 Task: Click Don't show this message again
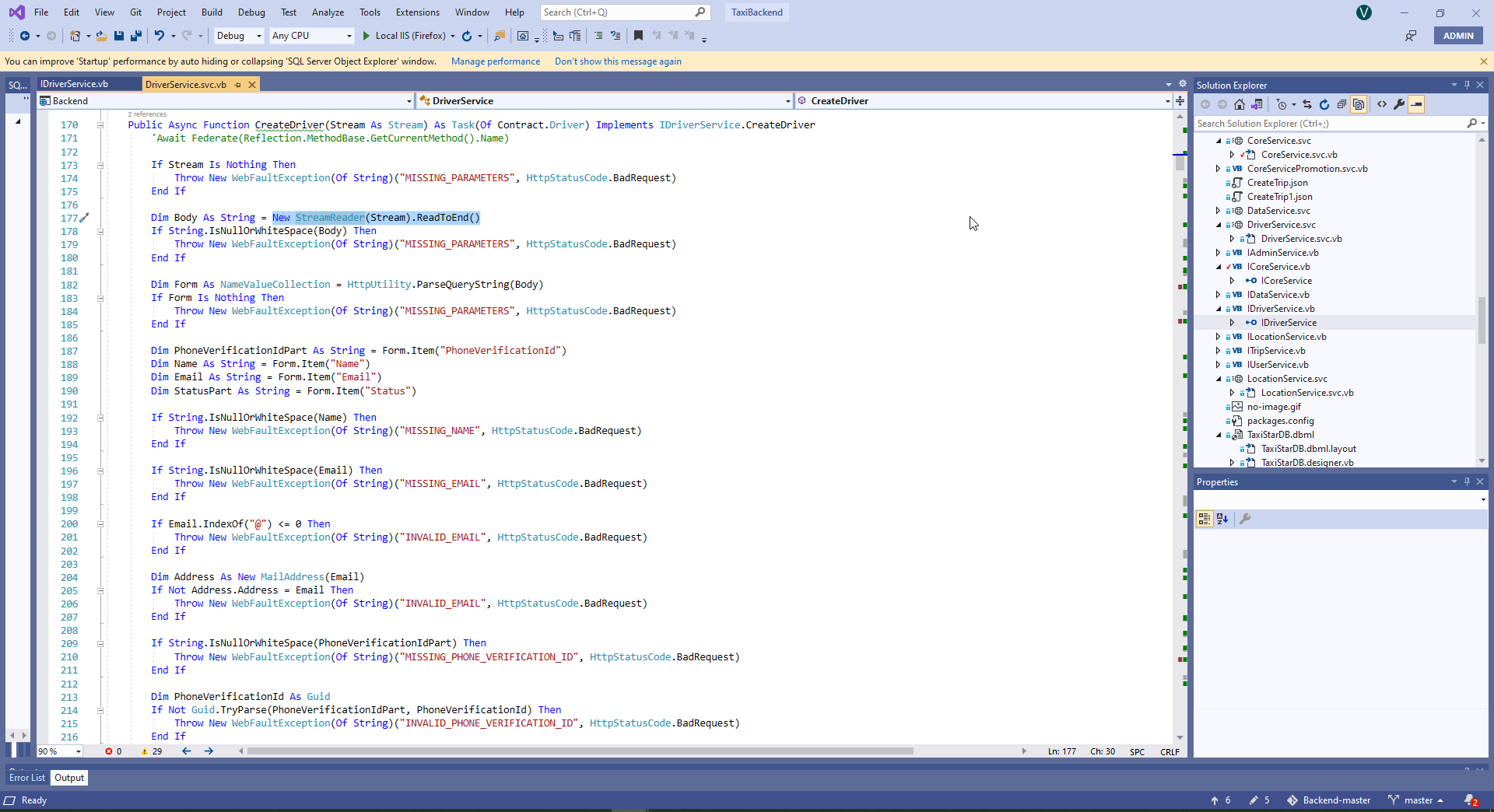(618, 61)
